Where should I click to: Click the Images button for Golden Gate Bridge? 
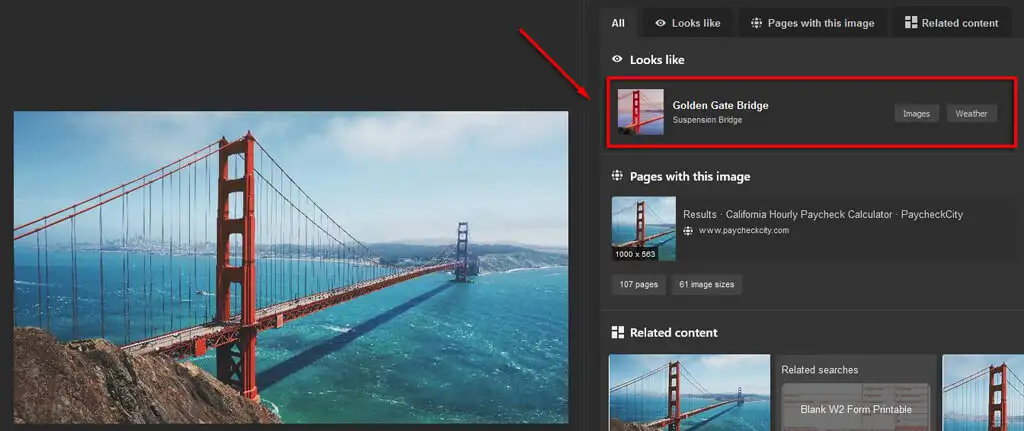[916, 113]
